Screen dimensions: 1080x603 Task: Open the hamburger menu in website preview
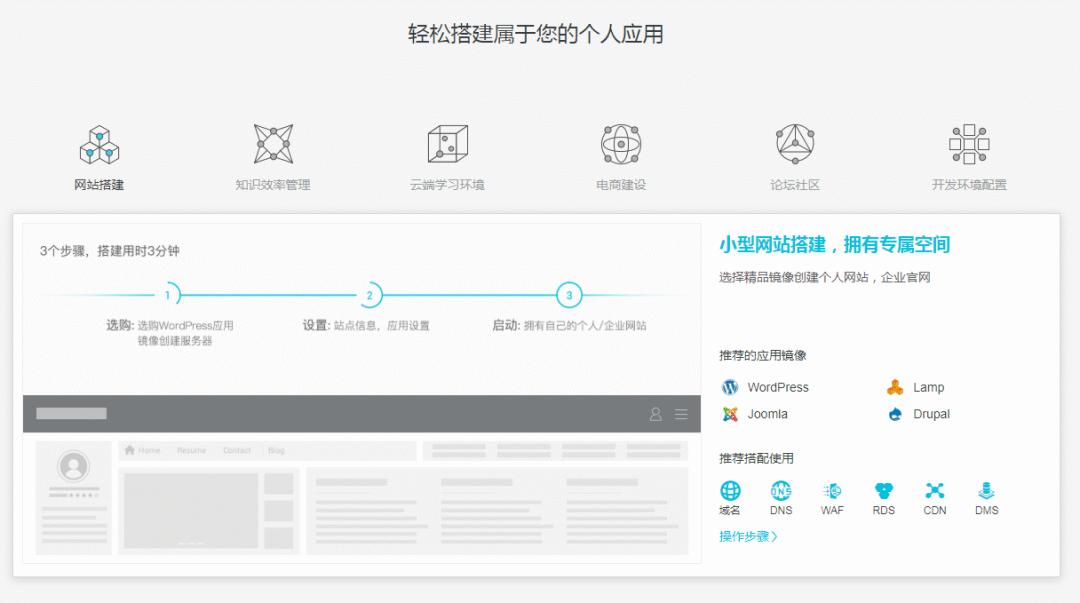(x=682, y=413)
